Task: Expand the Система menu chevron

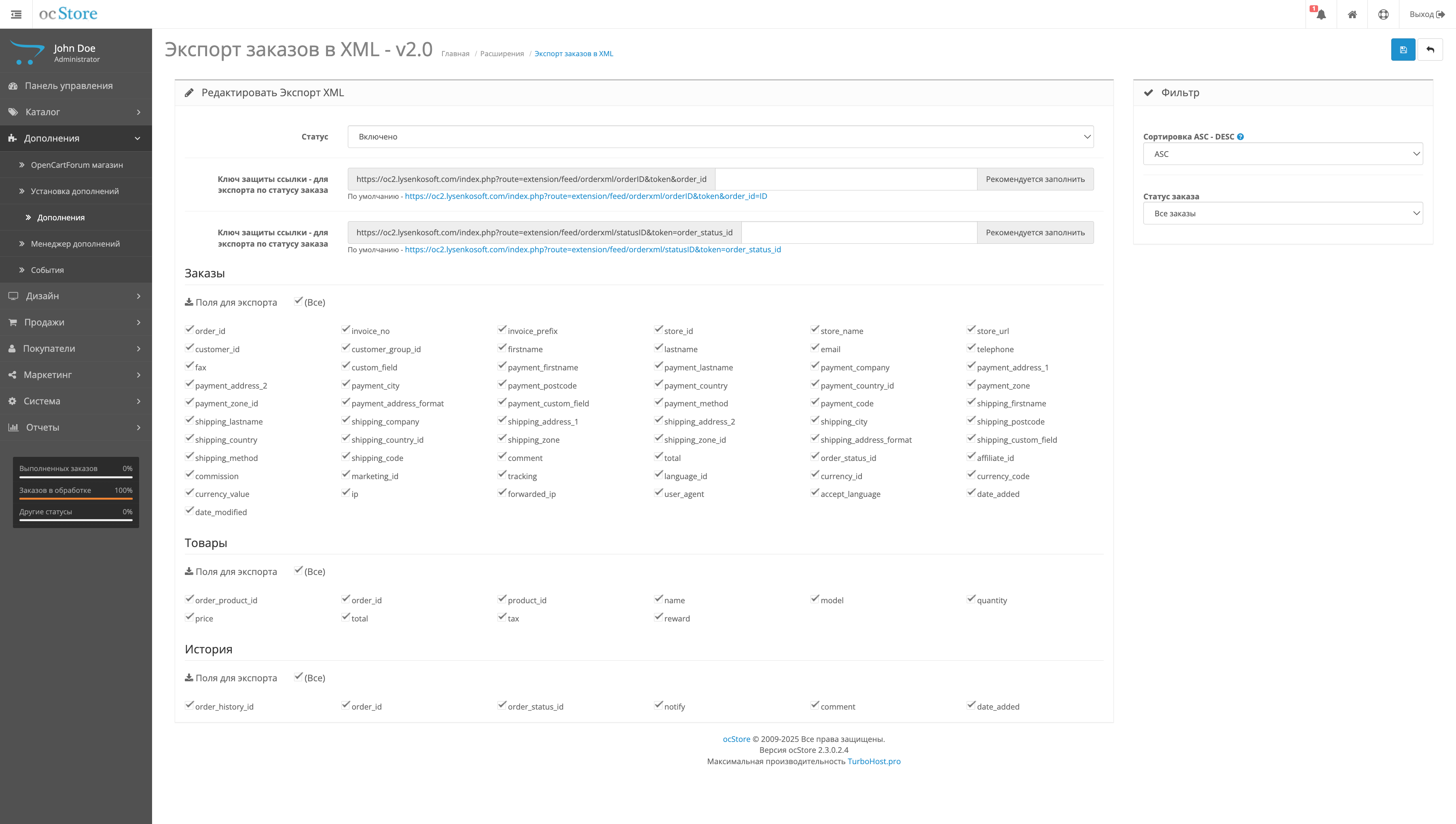Action: pyautogui.click(x=139, y=401)
